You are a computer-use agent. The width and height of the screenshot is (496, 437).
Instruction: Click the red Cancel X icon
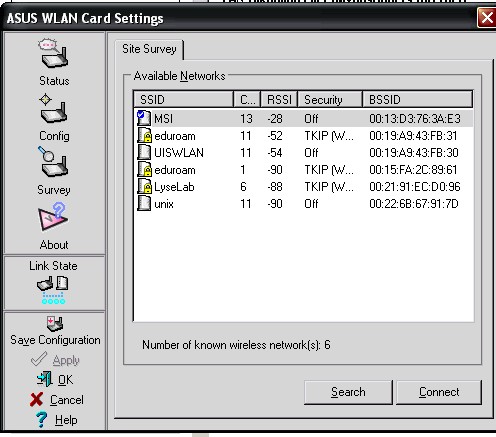(x=36, y=399)
